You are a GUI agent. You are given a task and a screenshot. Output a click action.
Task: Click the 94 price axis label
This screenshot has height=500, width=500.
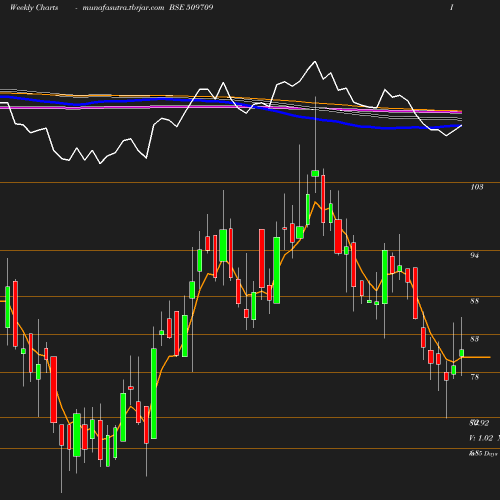[474, 255]
